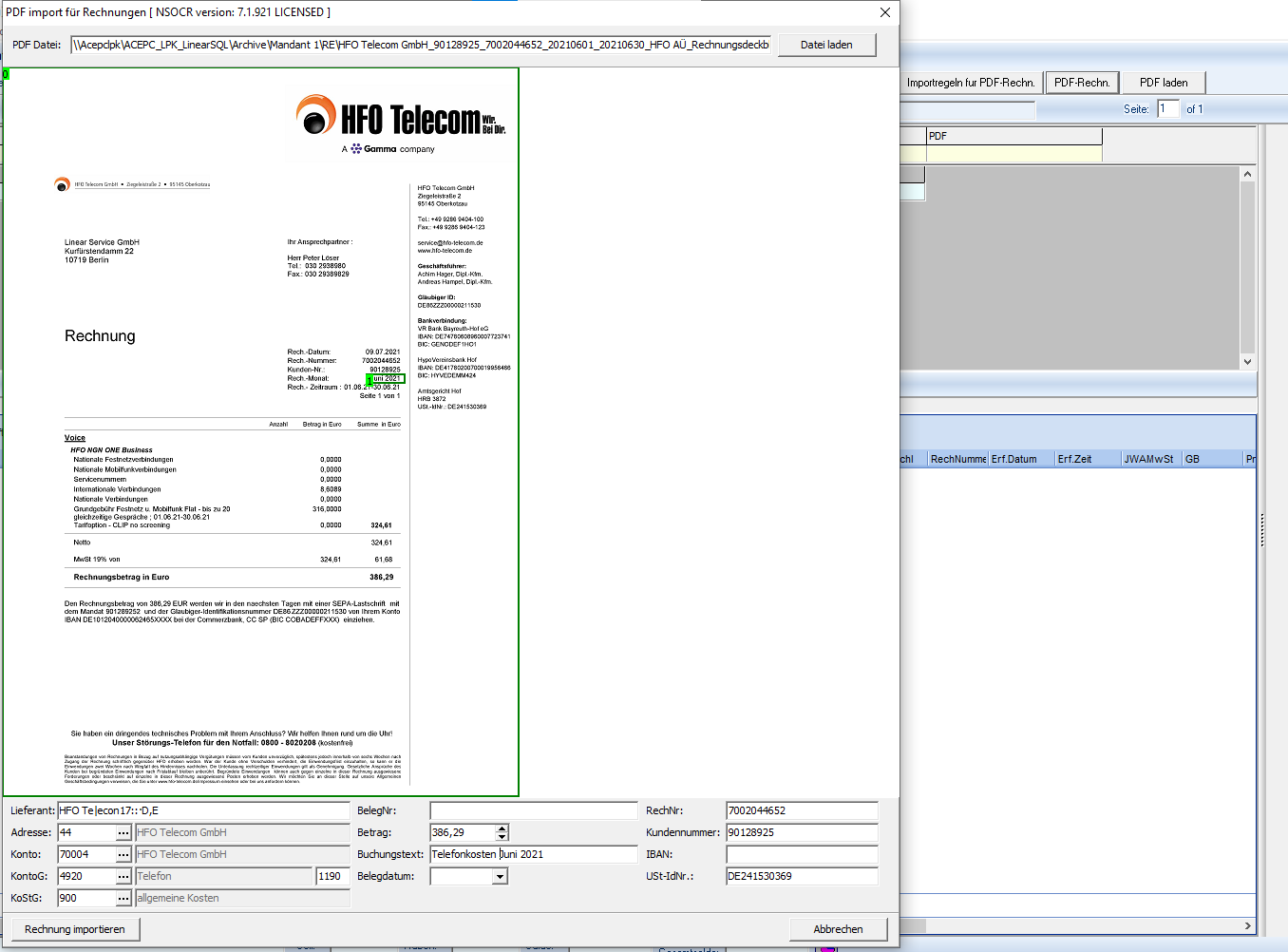Click PDF-Rechn. button in background window
The height and width of the screenshot is (952, 1288).
click(x=1082, y=83)
